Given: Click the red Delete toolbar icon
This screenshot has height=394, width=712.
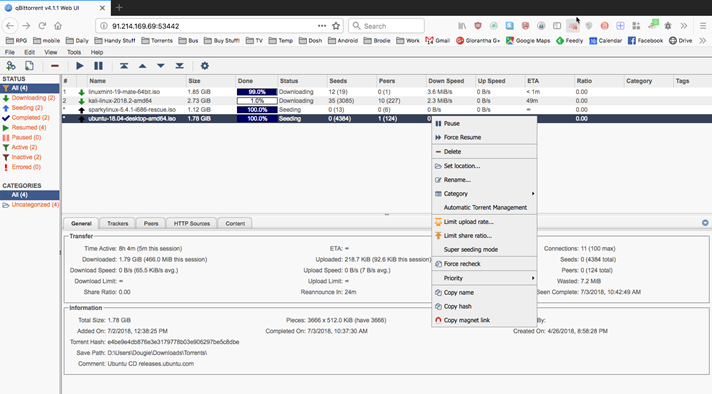Looking at the screenshot, I should [55, 66].
